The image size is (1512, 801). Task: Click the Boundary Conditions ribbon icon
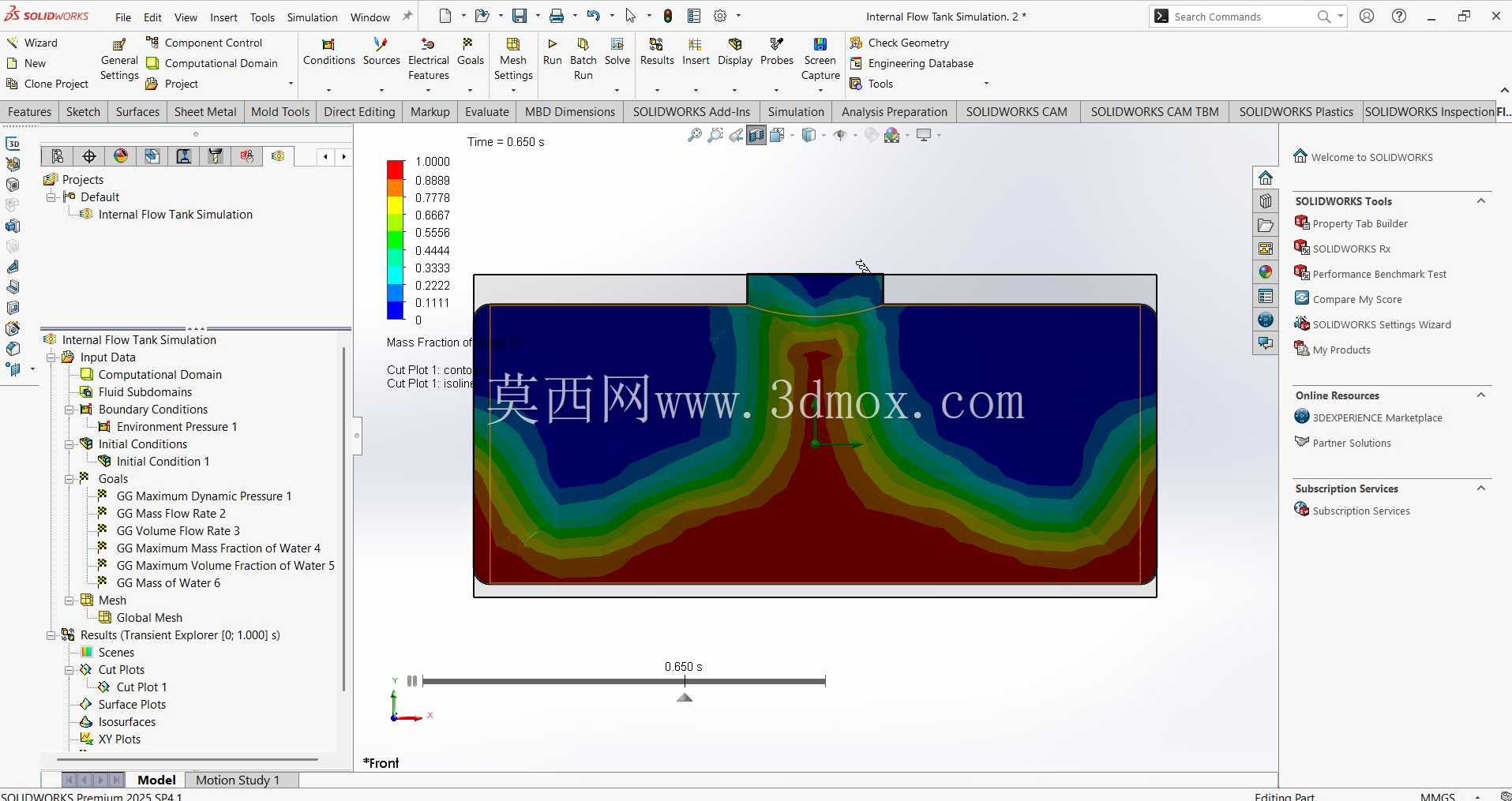click(328, 52)
